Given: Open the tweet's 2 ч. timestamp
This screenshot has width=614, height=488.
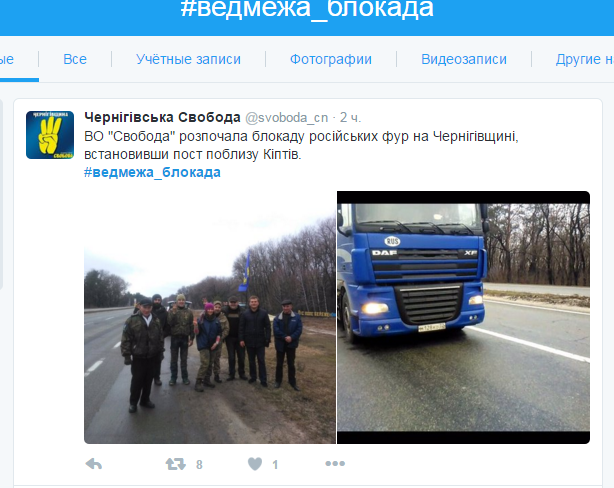Looking at the screenshot, I should pos(350,117).
